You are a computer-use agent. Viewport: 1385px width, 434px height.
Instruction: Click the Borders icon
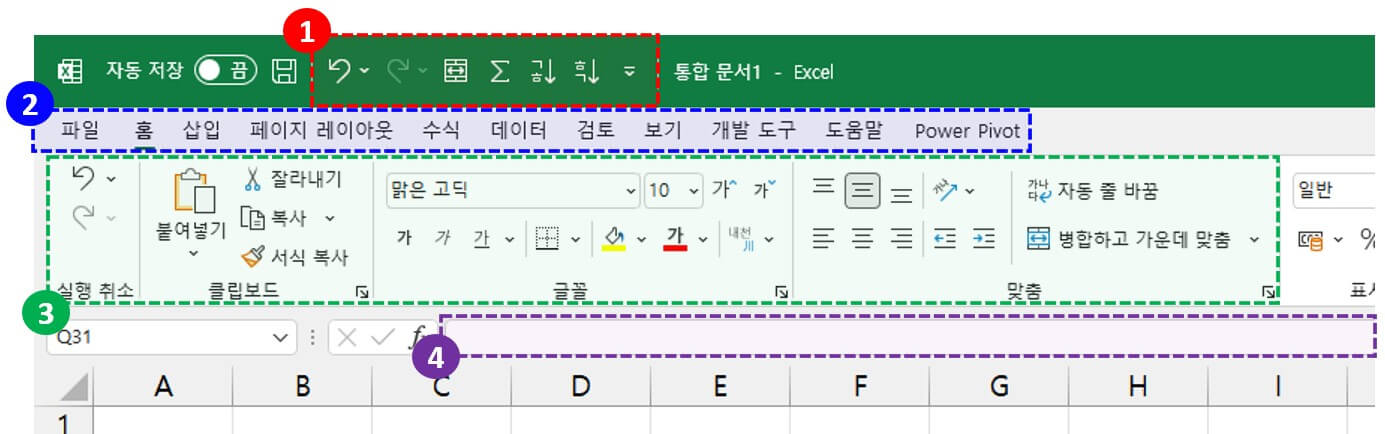(x=546, y=239)
